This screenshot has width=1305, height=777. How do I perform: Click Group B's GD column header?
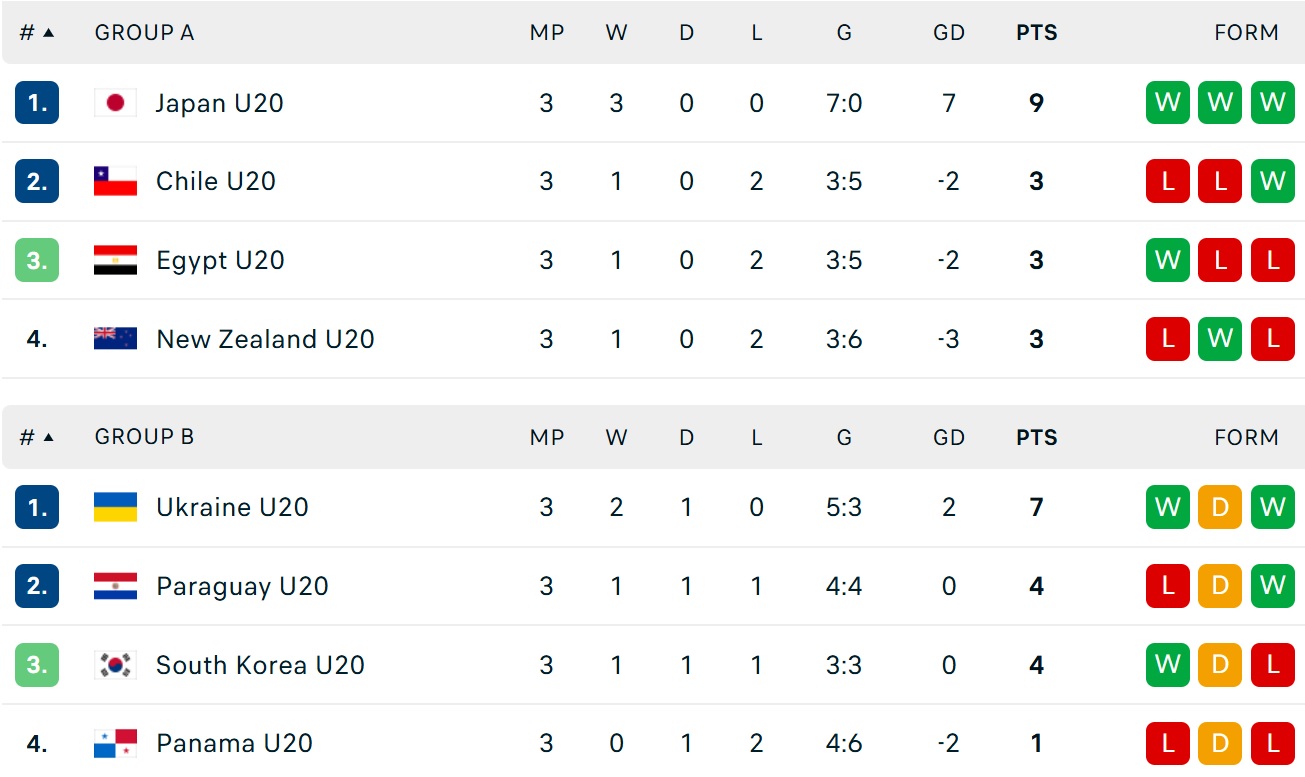948,438
